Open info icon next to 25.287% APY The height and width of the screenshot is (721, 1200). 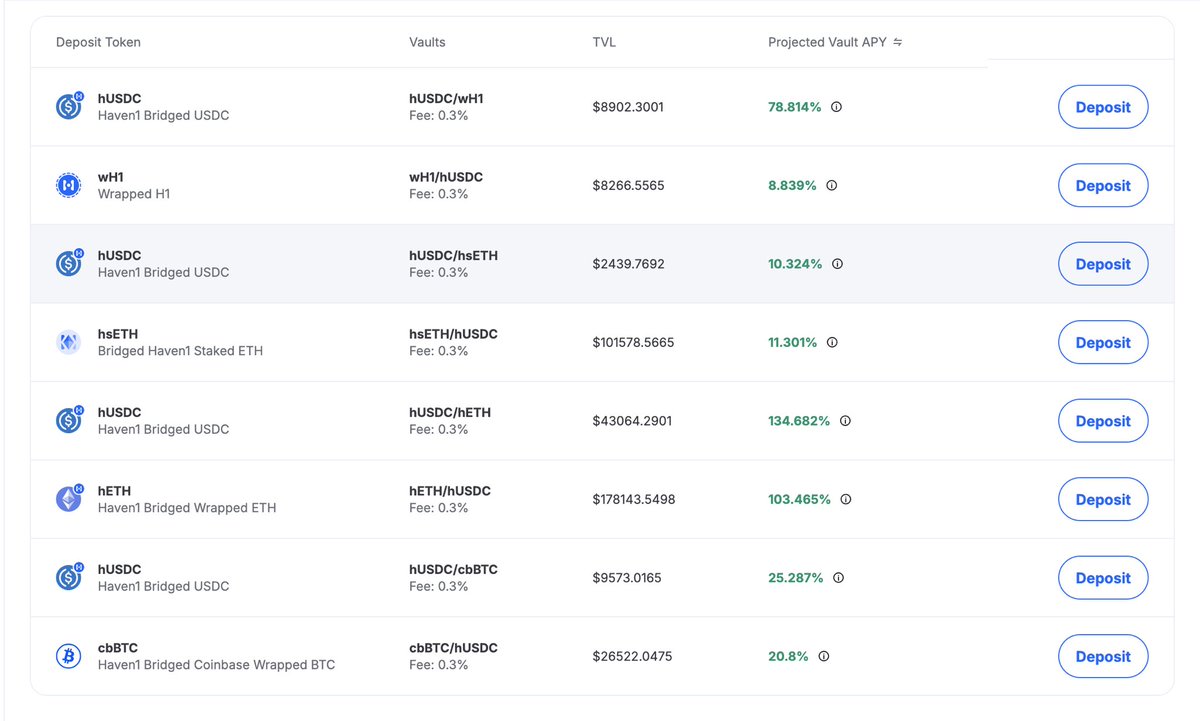[x=838, y=578]
